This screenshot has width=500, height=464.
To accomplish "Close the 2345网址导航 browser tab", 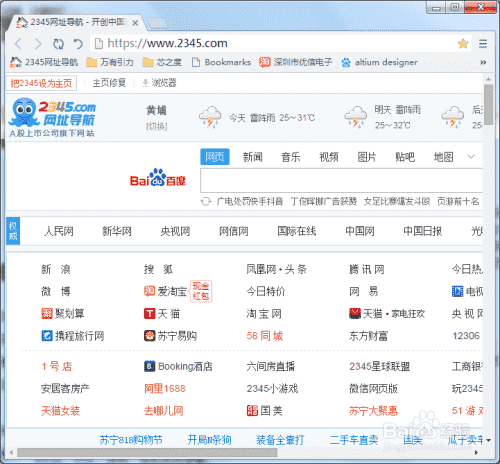I will click(135, 23).
